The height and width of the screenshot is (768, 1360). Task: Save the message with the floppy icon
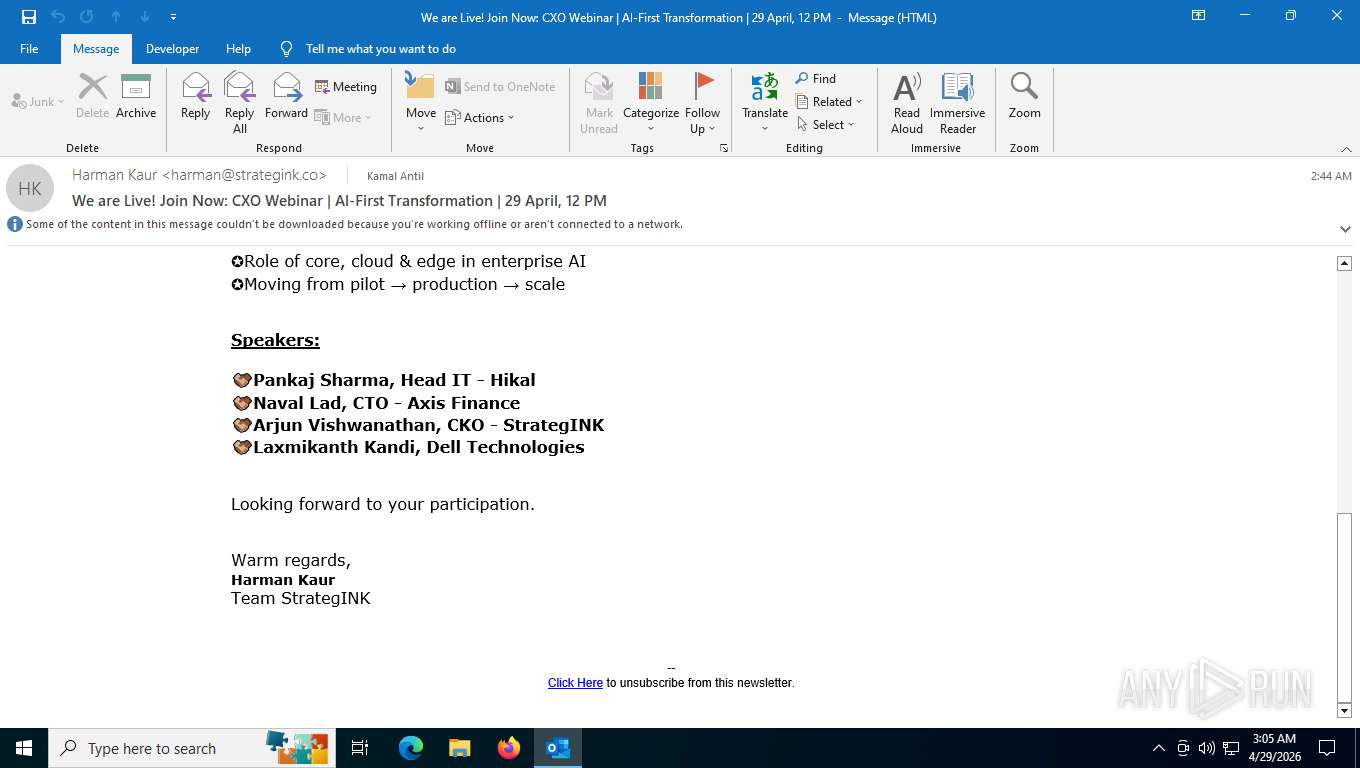pos(29,17)
